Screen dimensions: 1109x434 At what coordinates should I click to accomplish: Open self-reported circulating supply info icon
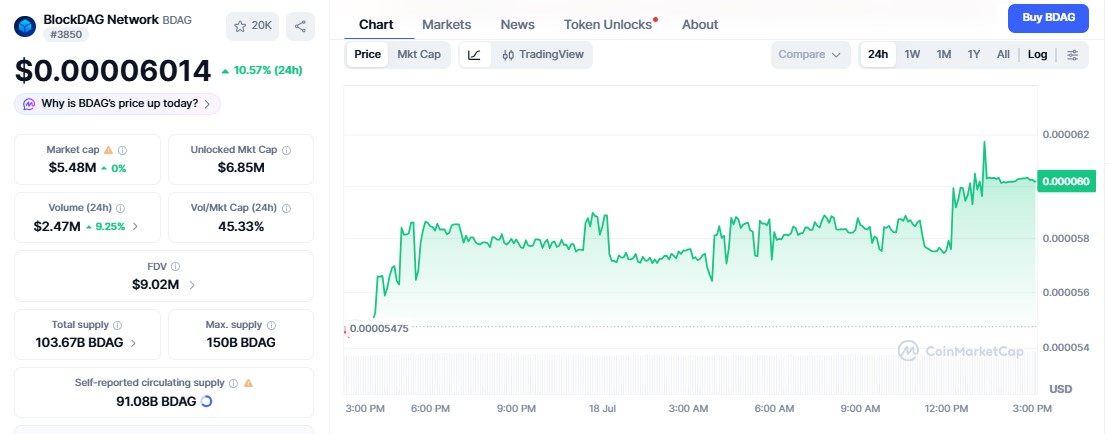233,383
